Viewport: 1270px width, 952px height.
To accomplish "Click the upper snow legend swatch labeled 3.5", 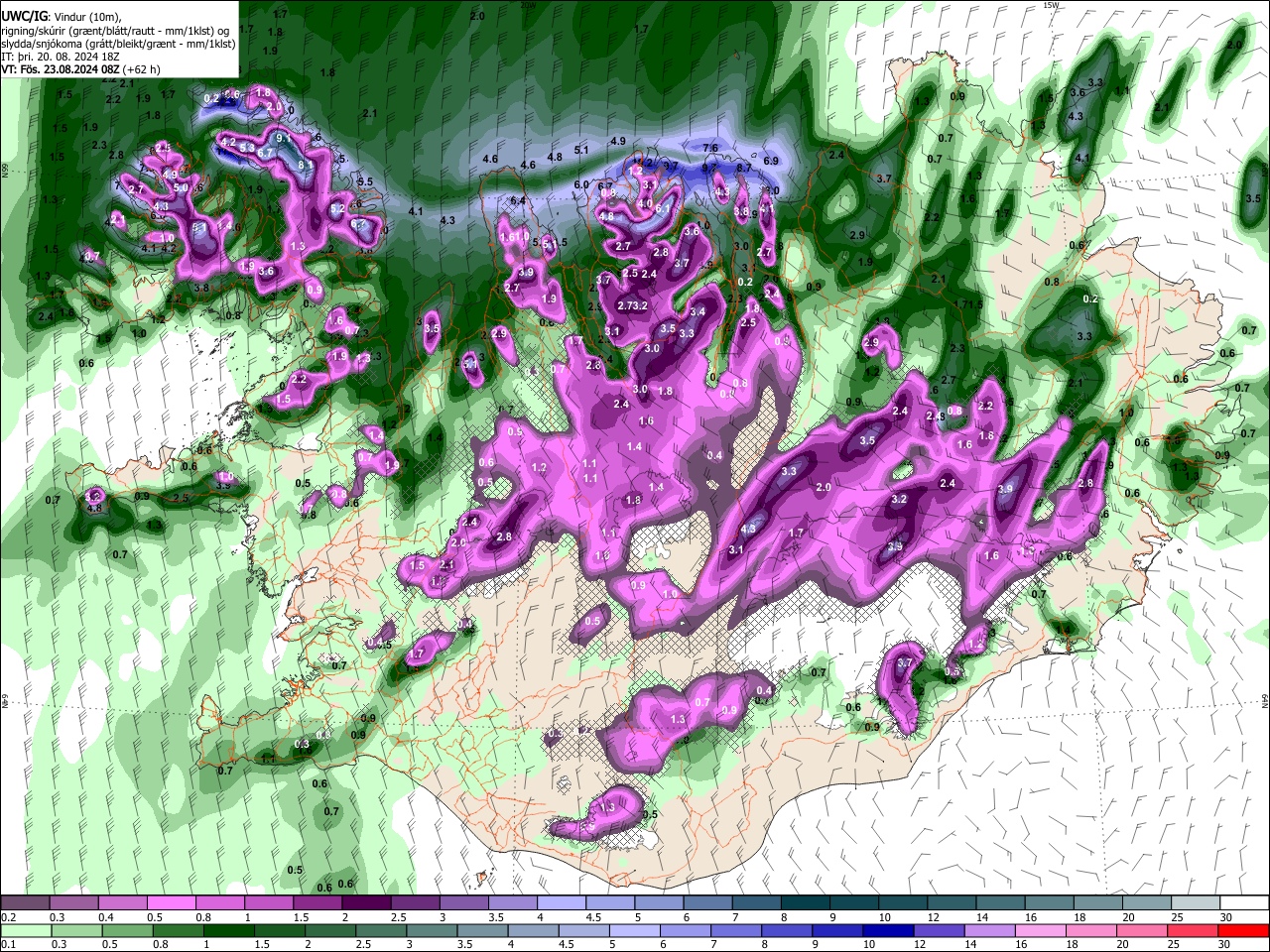I will click(512, 903).
